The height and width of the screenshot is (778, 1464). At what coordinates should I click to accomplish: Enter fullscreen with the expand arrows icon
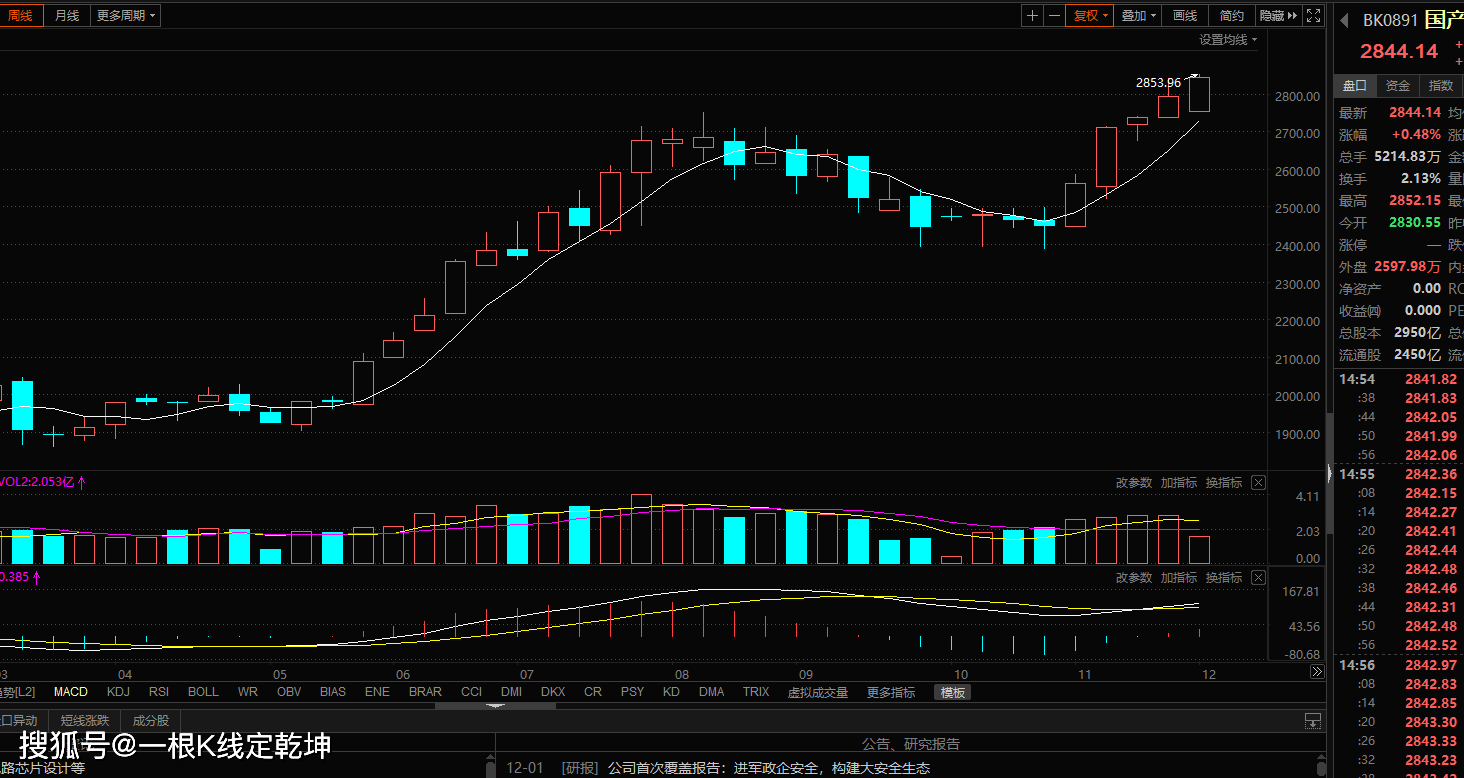1315,15
